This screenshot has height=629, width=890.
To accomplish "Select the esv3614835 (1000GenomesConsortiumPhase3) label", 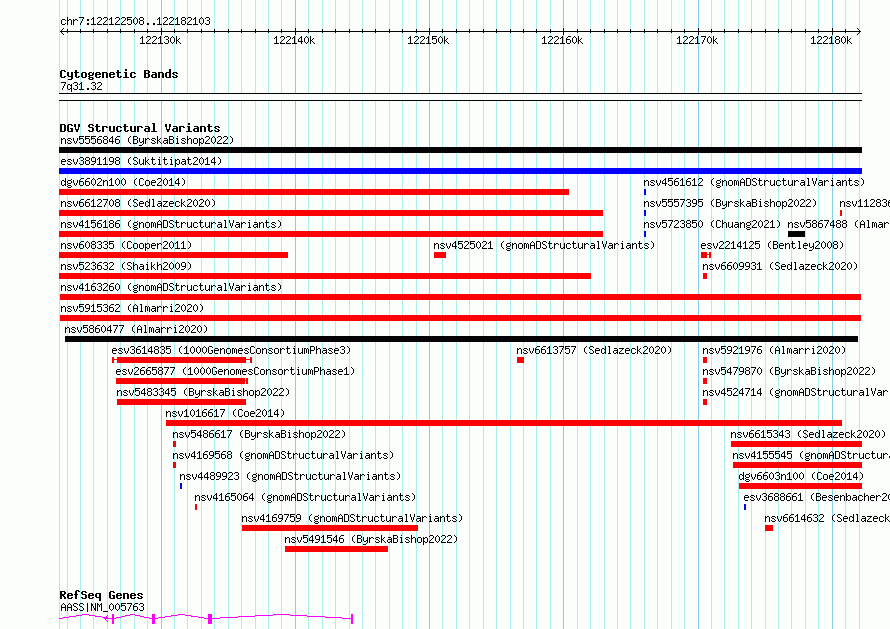I will [231, 350].
